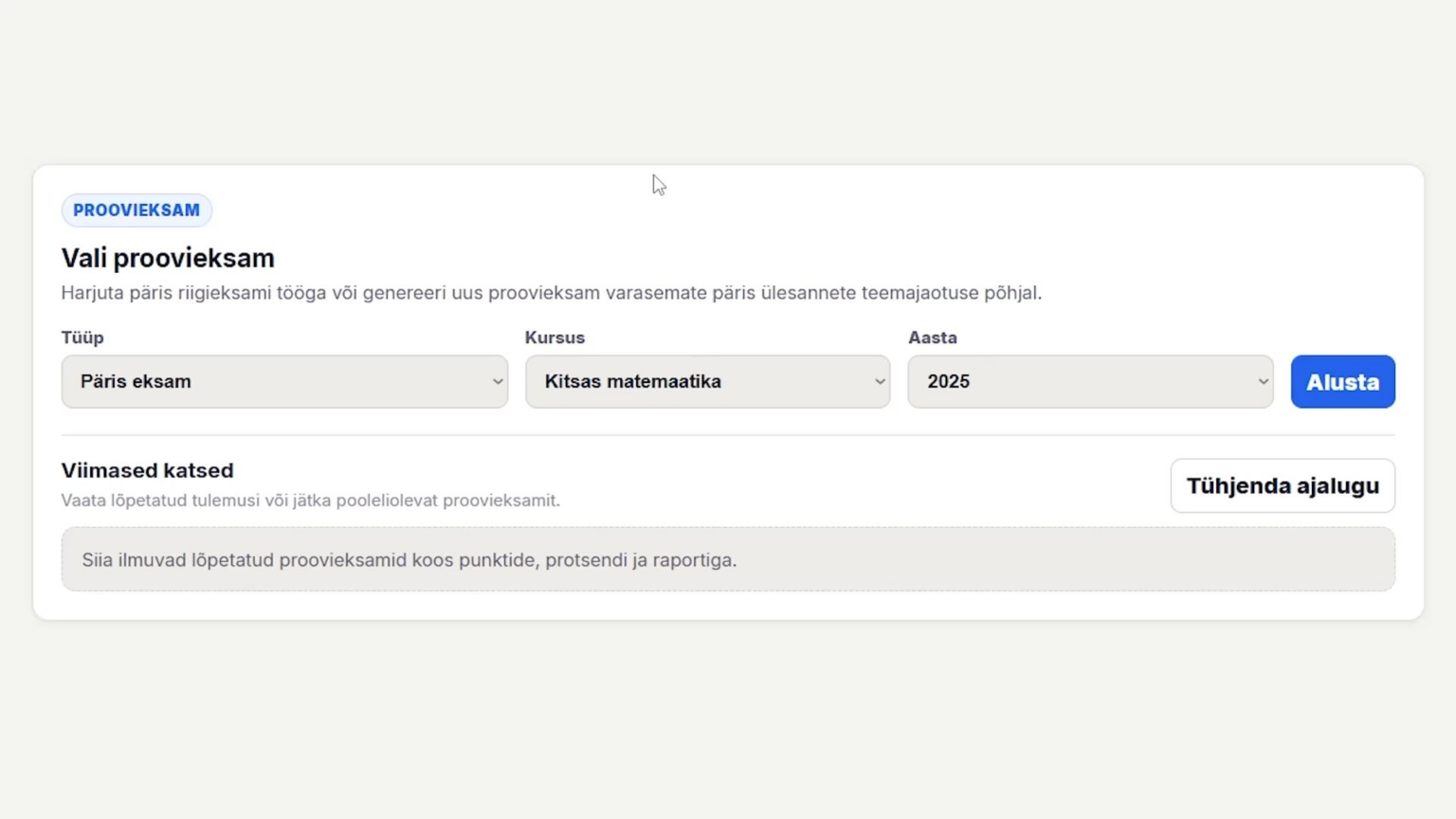This screenshot has width=1456, height=819.
Task: Click the chevron arrow in the Aasta selector
Action: click(x=1263, y=382)
